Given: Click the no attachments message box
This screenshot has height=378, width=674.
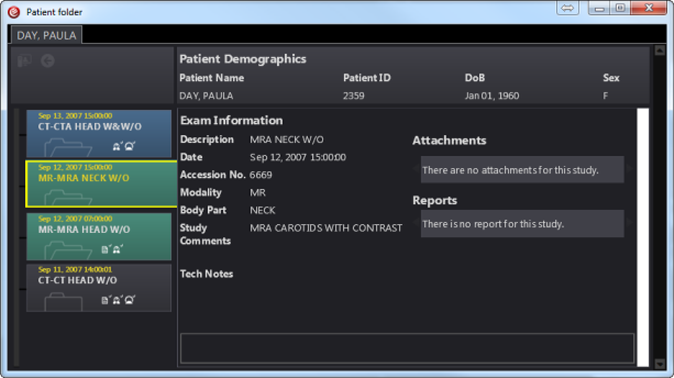Looking at the screenshot, I should pyautogui.click(x=522, y=170).
